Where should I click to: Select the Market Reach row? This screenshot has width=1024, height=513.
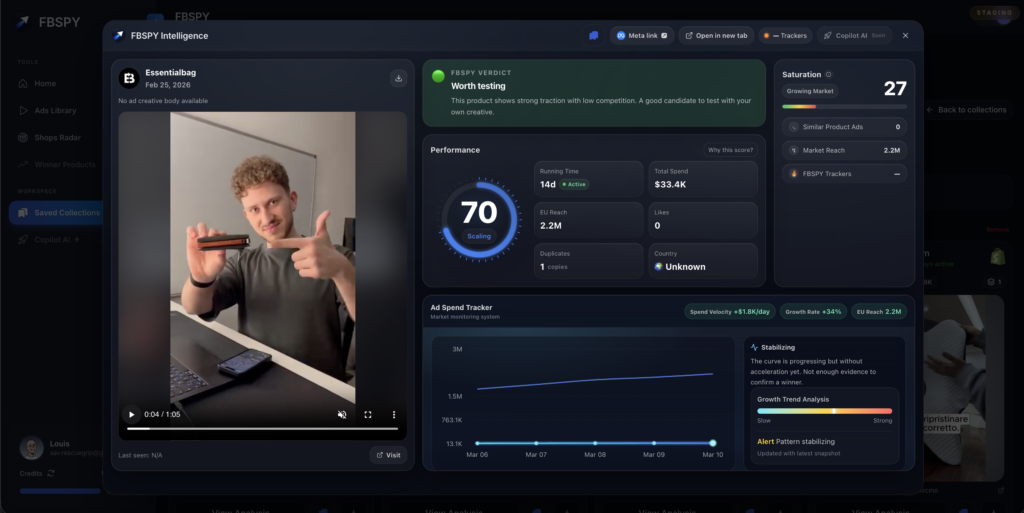coord(844,150)
